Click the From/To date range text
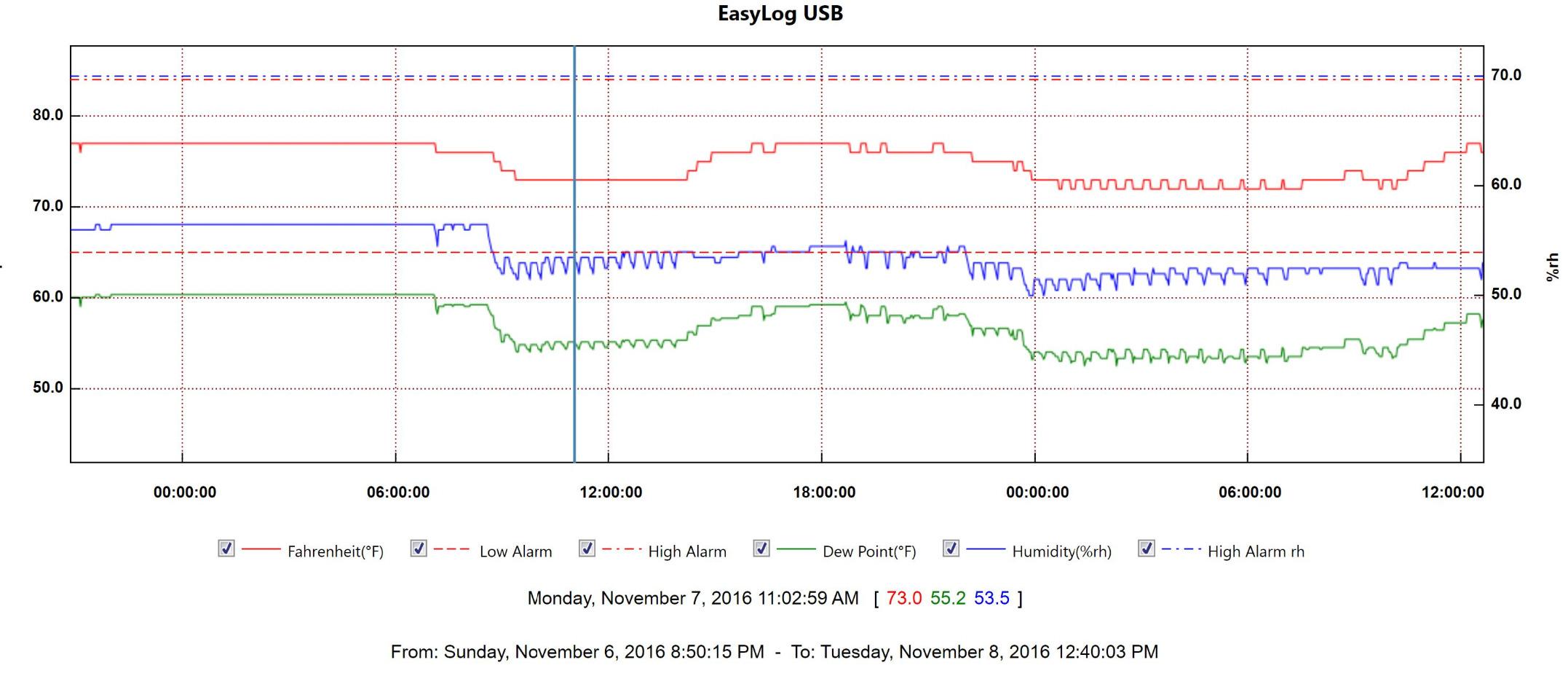Viewport: 1568px width, 676px height. tap(775, 651)
